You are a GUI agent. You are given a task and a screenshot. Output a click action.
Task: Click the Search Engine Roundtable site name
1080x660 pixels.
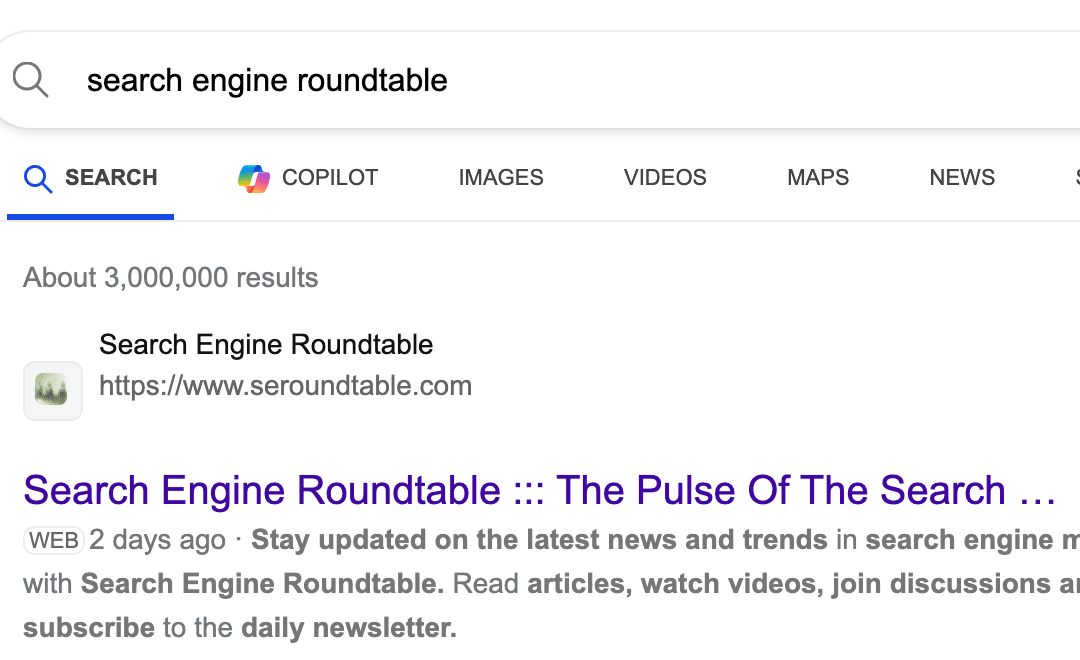point(266,344)
